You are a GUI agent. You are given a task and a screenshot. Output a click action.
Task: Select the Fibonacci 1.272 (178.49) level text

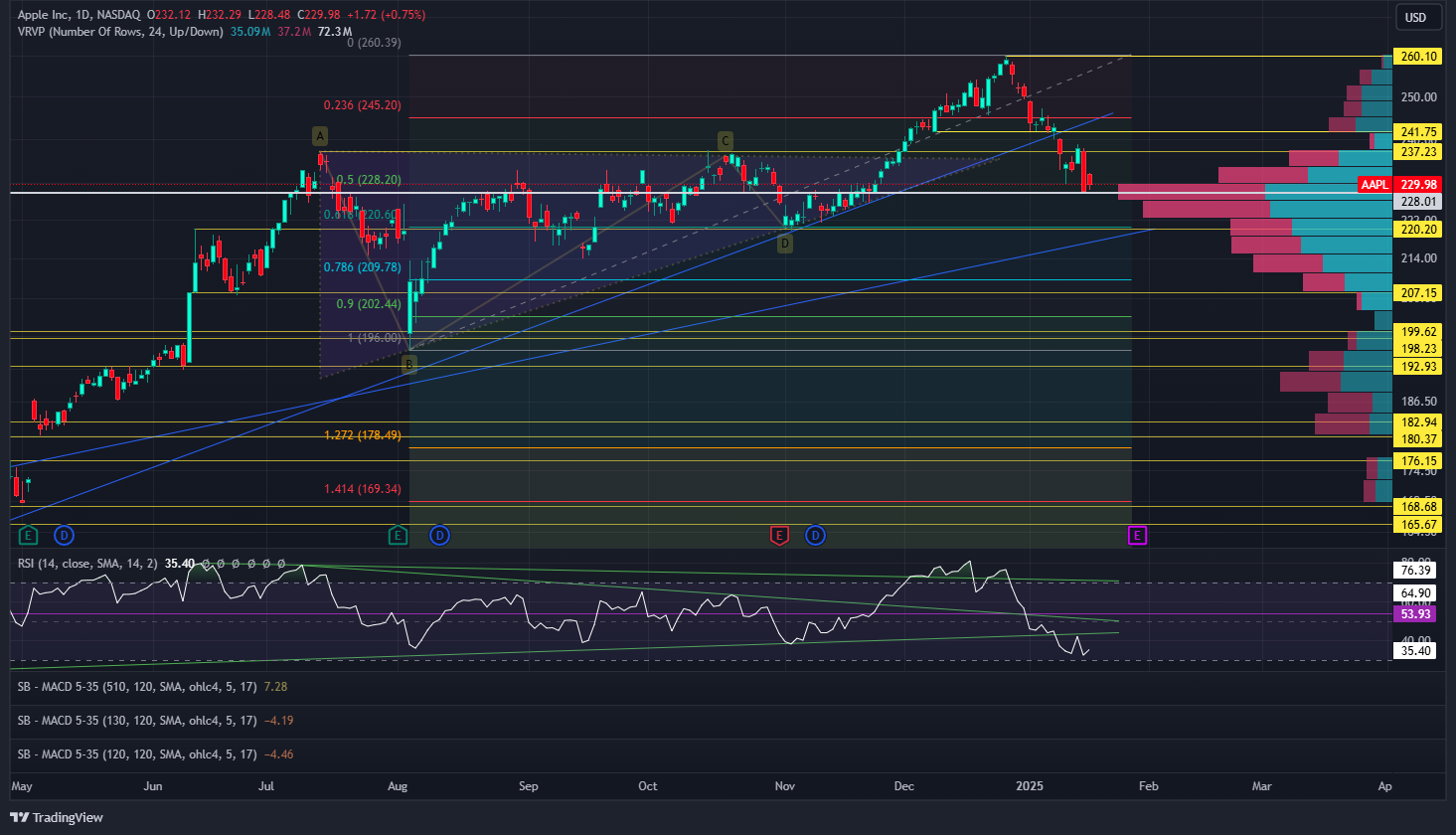click(x=363, y=435)
